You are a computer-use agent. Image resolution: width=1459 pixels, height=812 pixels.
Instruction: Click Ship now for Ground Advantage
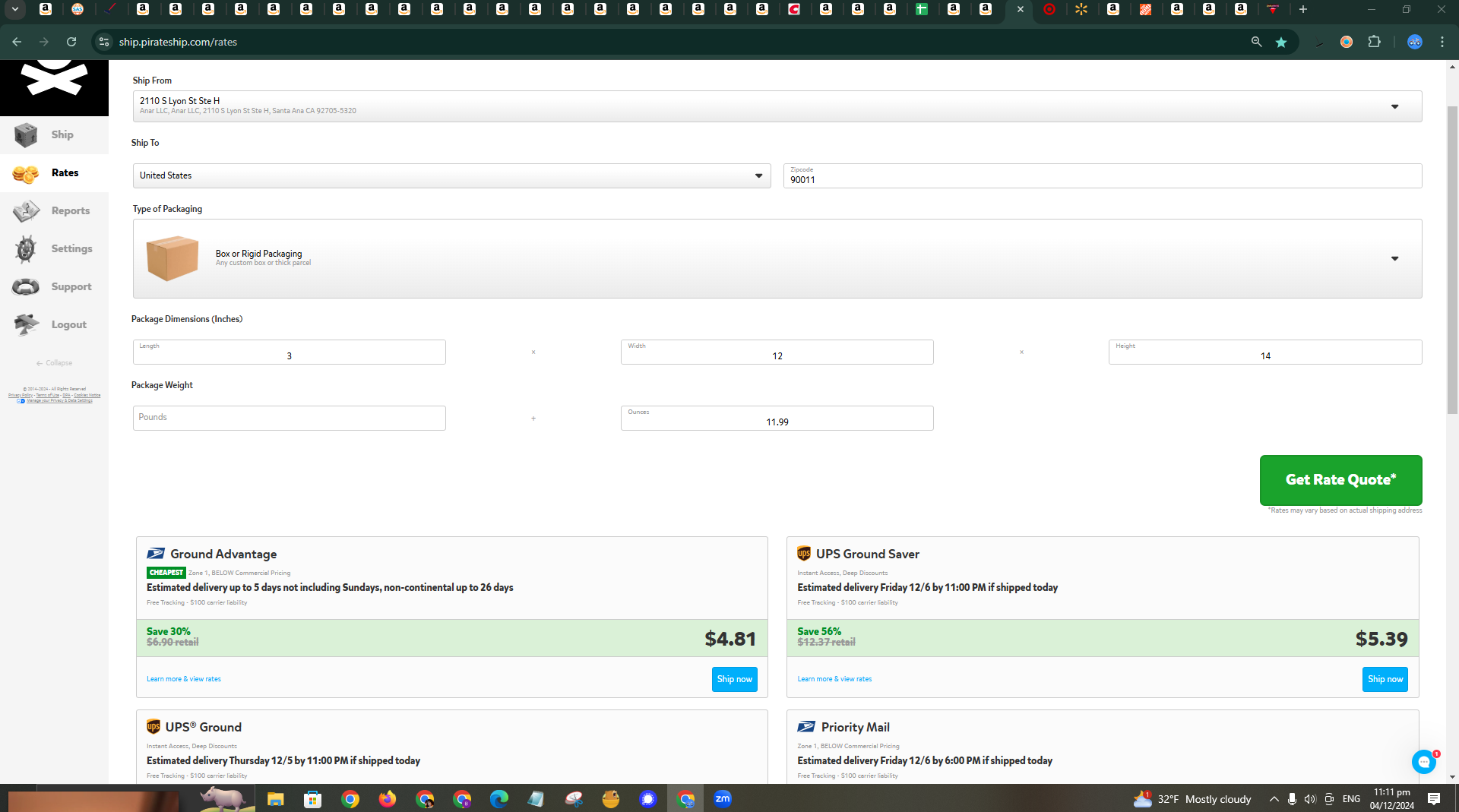click(x=734, y=680)
